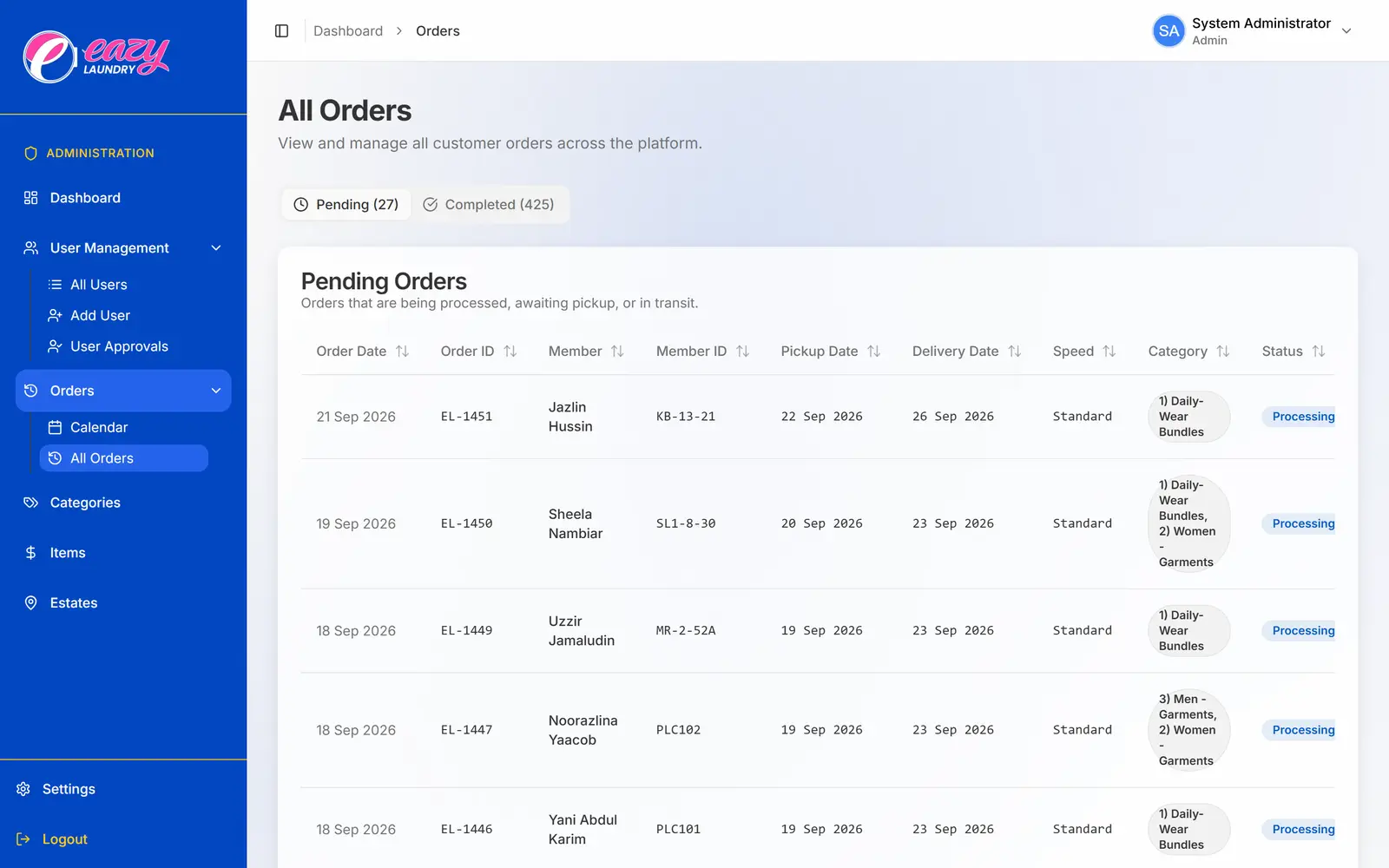Open Settings text in sidebar
This screenshot has height=868, width=1389.
[x=69, y=789]
